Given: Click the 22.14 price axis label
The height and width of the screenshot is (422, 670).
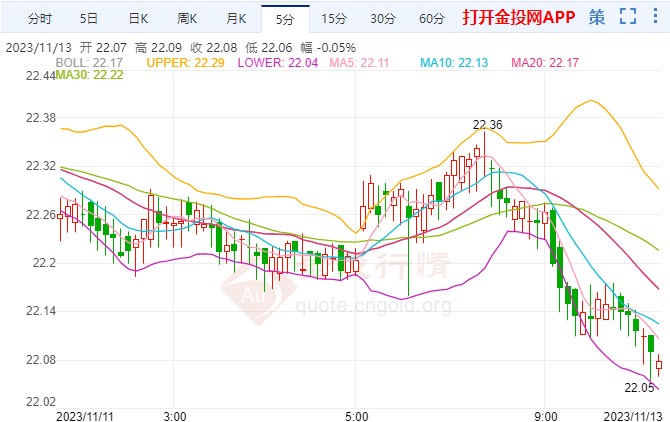Looking at the screenshot, I should [41, 311].
